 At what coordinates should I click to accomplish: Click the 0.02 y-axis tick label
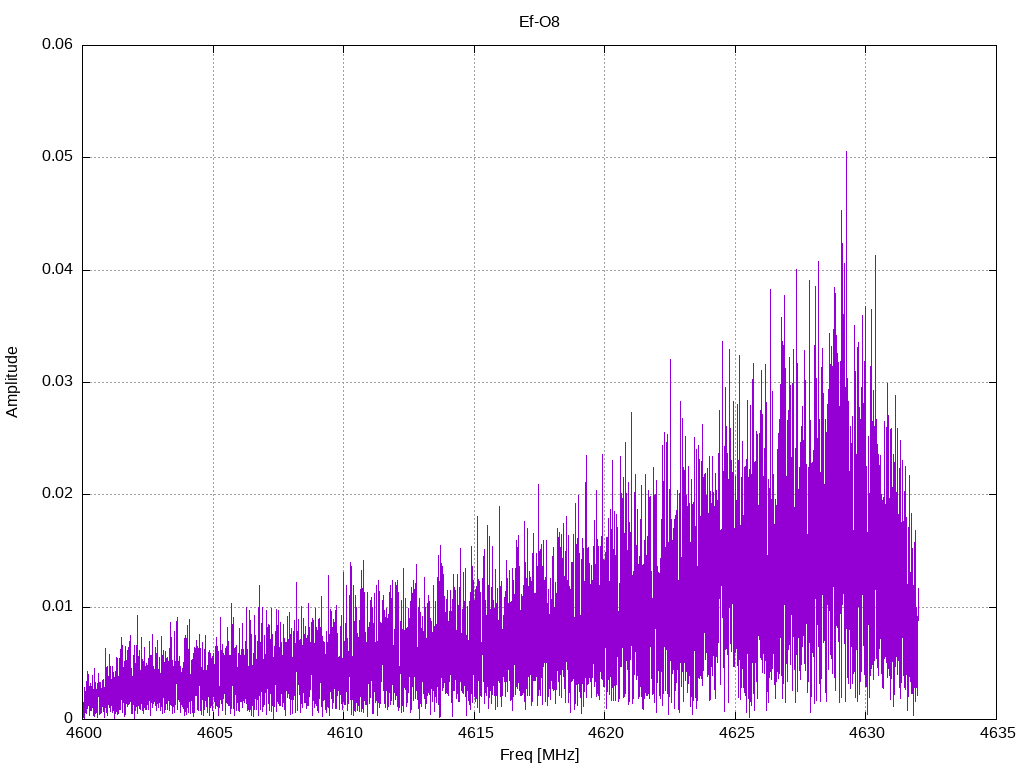click(57, 494)
